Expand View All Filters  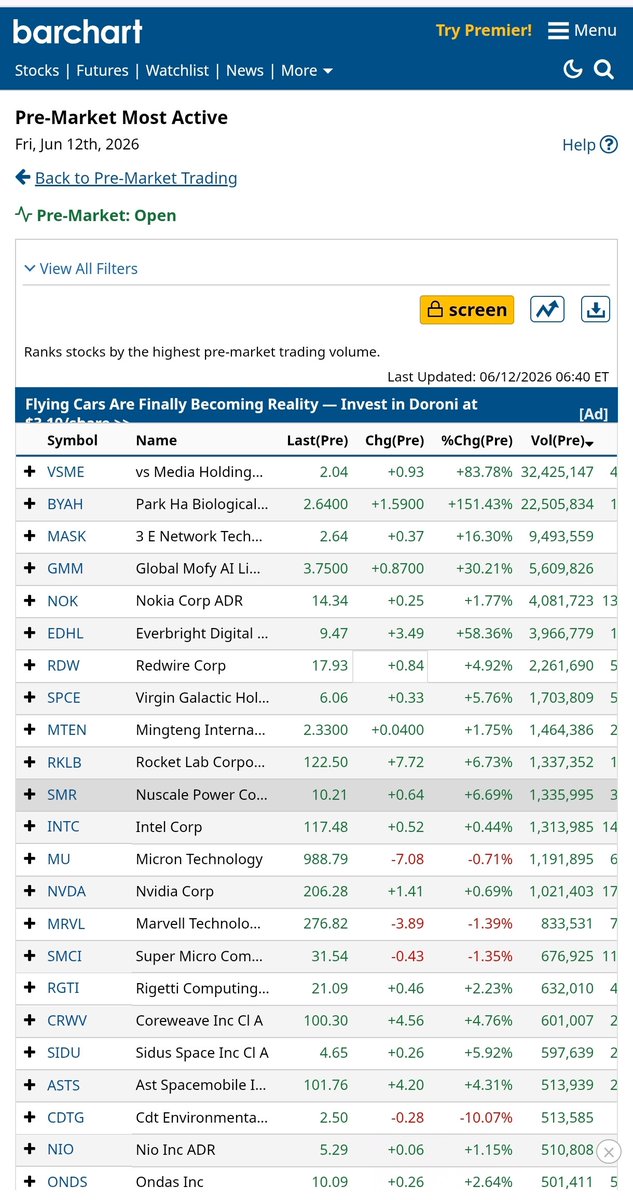81,268
